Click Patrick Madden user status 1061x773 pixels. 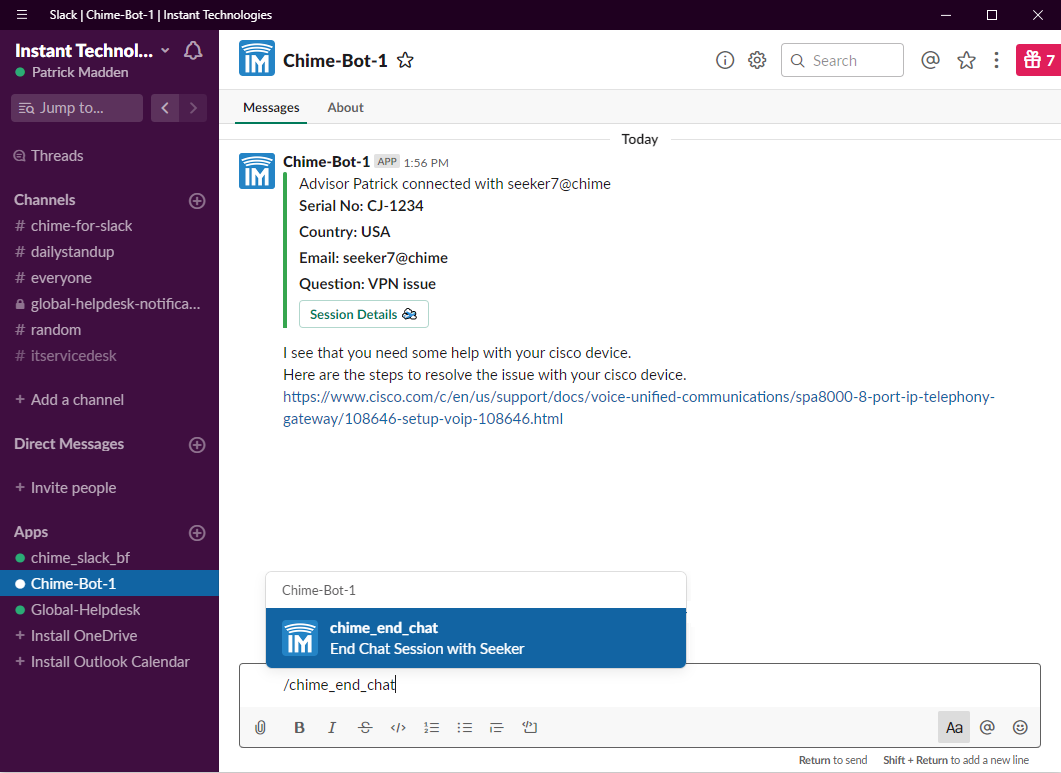pyautogui.click(x=72, y=72)
